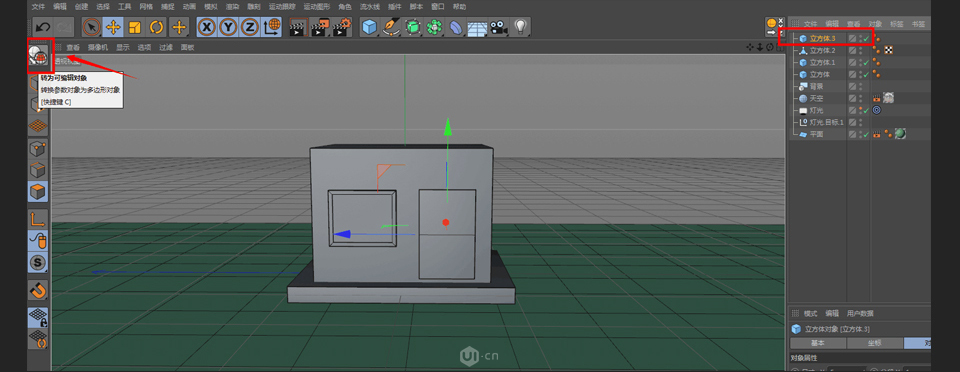Switch to Points mode
Viewport: 960px width, 372px height.
tap(39, 148)
